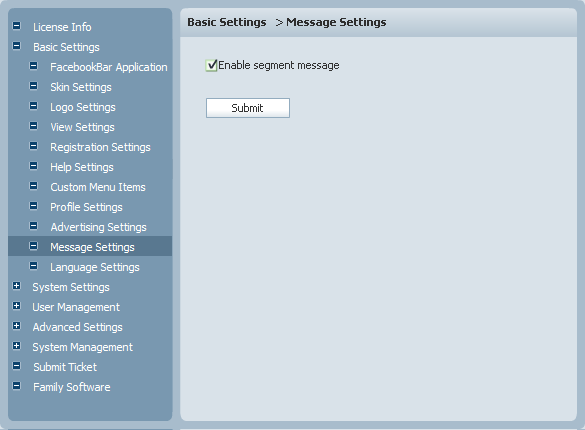This screenshot has height=430, width=585.
Task: Open Language Settings in the sidebar
Action: click(x=95, y=267)
